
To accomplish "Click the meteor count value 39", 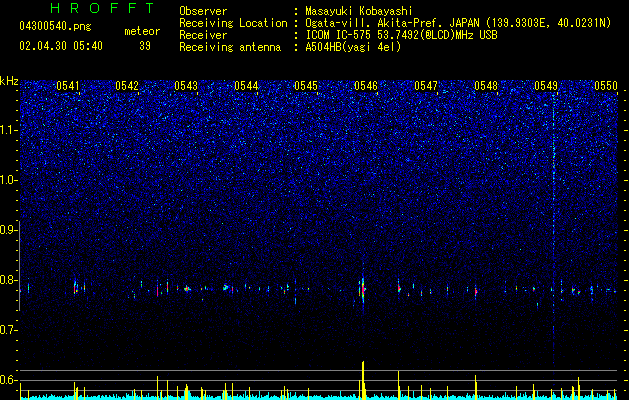I will click(145, 46).
